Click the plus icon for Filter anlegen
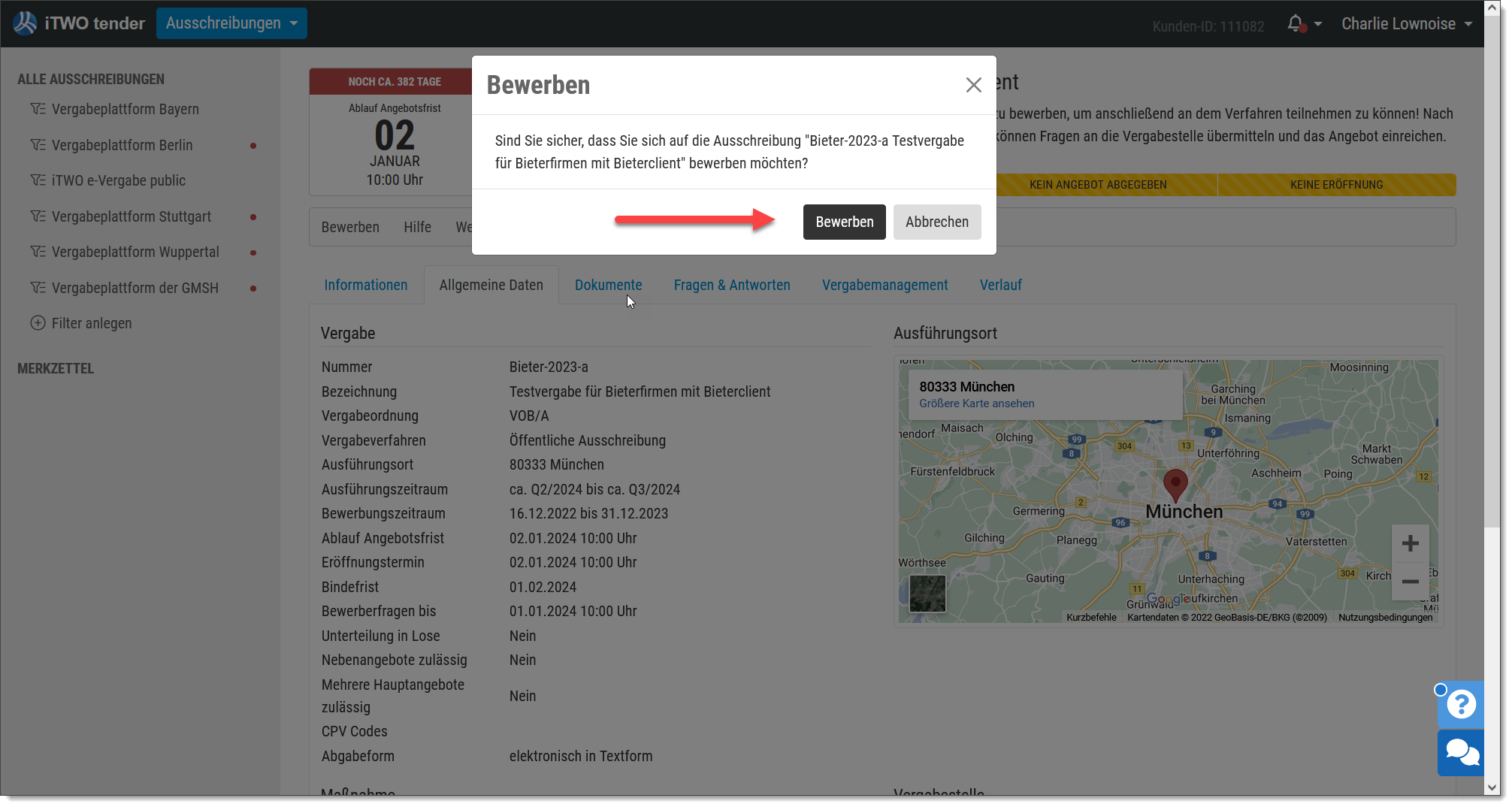1512x807 pixels. coord(38,323)
